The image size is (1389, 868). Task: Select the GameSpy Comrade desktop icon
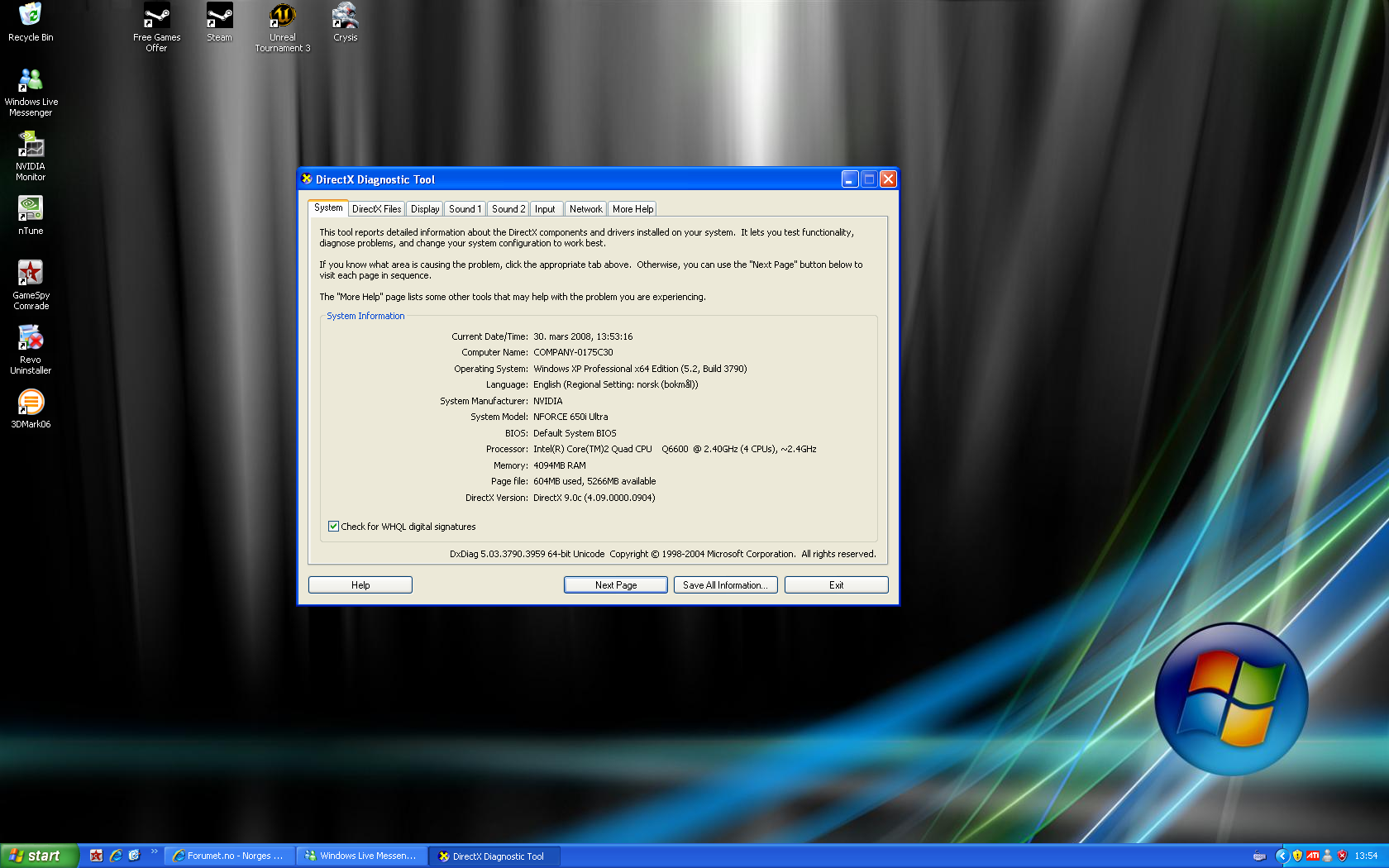[x=31, y=285]
